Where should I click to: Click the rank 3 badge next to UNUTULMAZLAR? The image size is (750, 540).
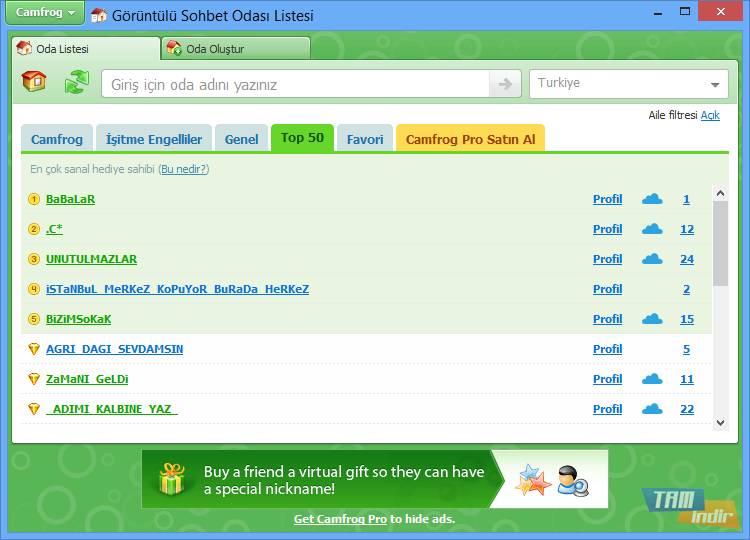[34, 259]
